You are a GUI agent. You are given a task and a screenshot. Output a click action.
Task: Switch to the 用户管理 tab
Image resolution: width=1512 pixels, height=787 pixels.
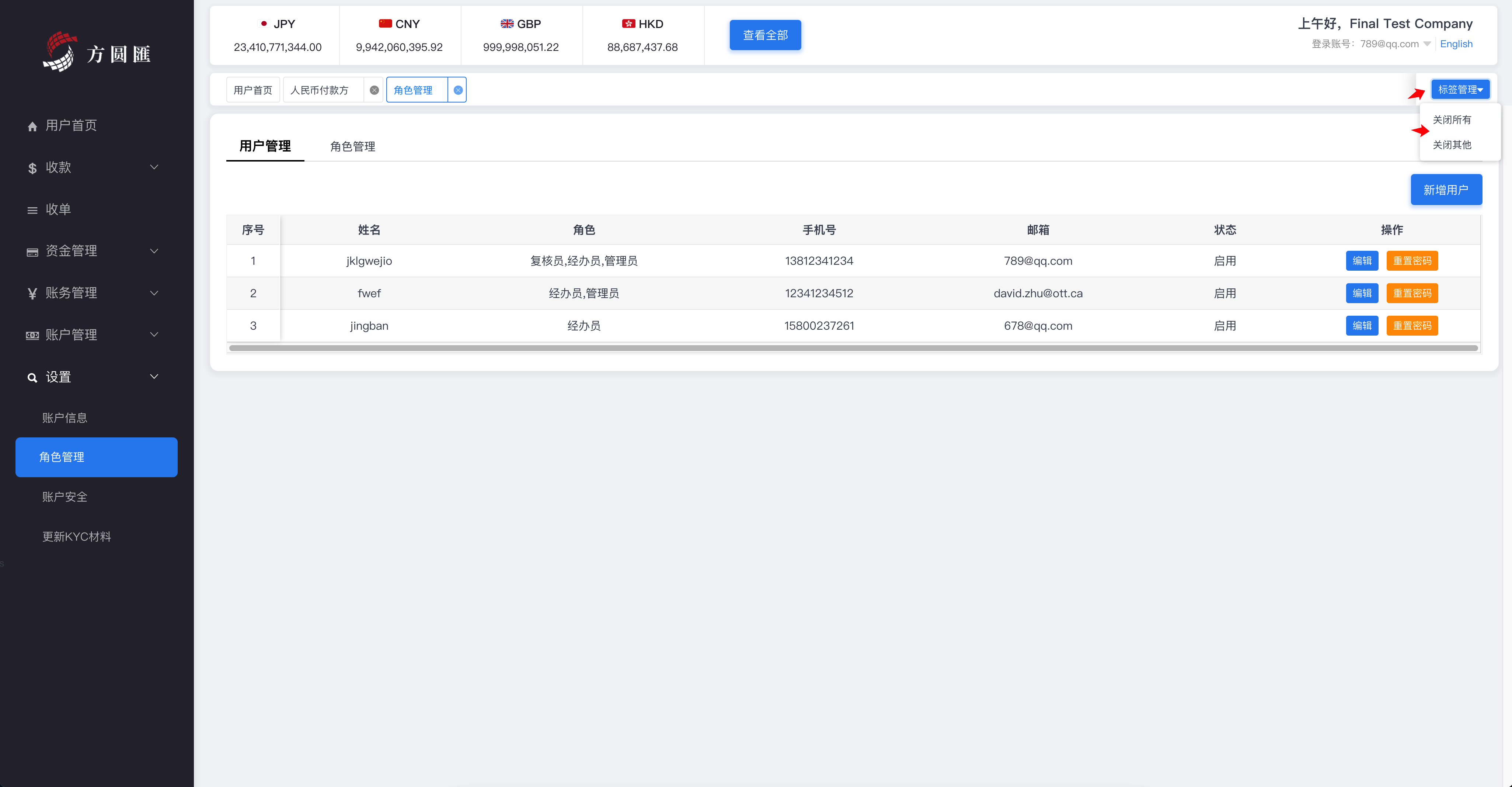(x=265, y=146)
